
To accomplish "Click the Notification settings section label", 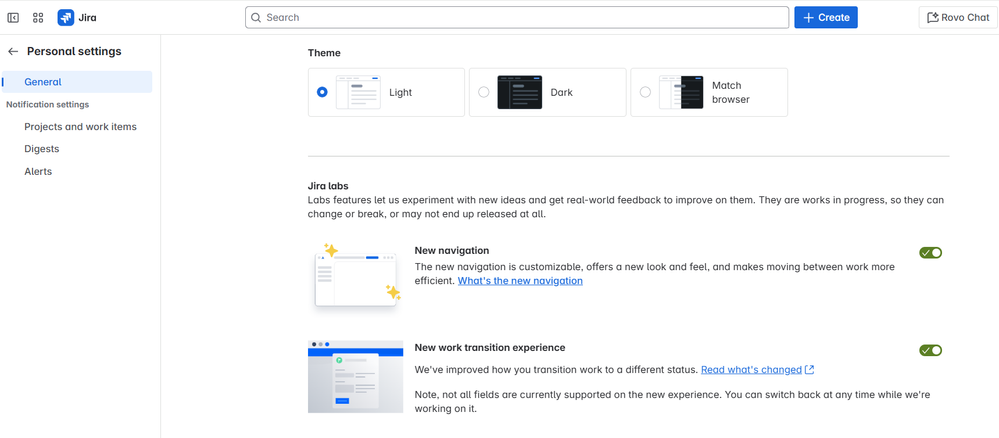I will click(x=48, y=105).
